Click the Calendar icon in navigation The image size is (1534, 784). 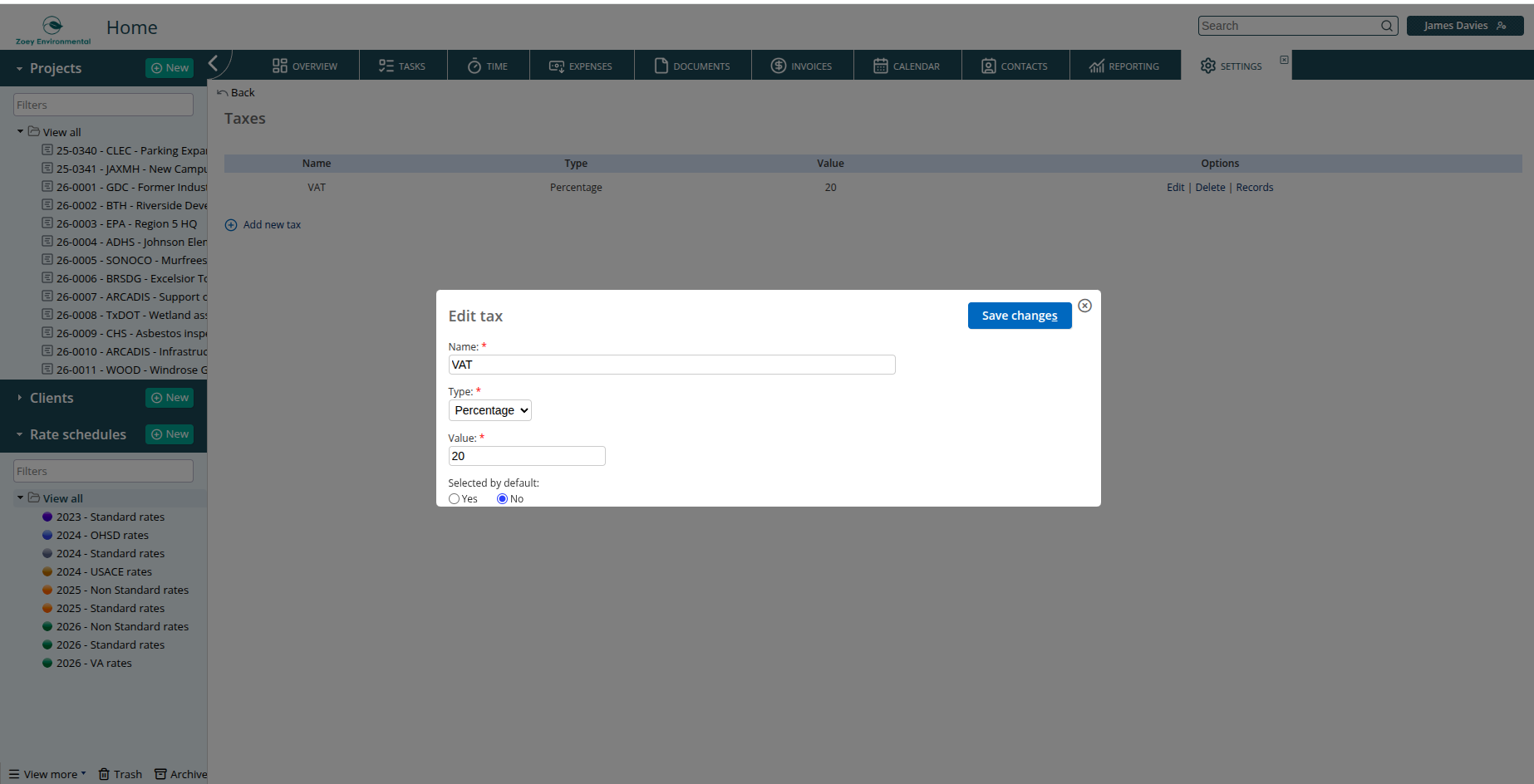coord(881,66)
